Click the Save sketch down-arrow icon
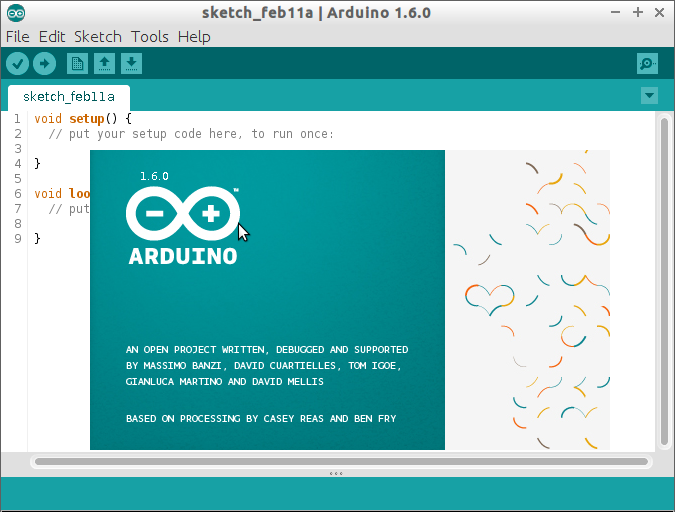Image resolution: width=675 pixels, height=512 pixels. (131, 64)
